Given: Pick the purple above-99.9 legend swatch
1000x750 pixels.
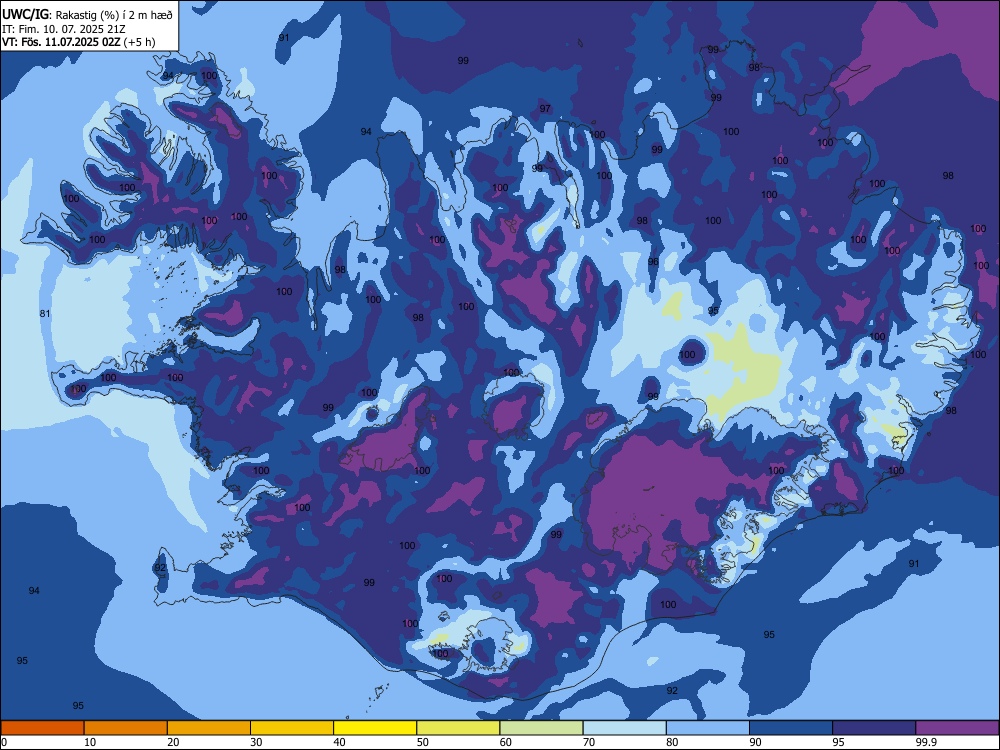Looking at the screenshot, I should point(957,728).
